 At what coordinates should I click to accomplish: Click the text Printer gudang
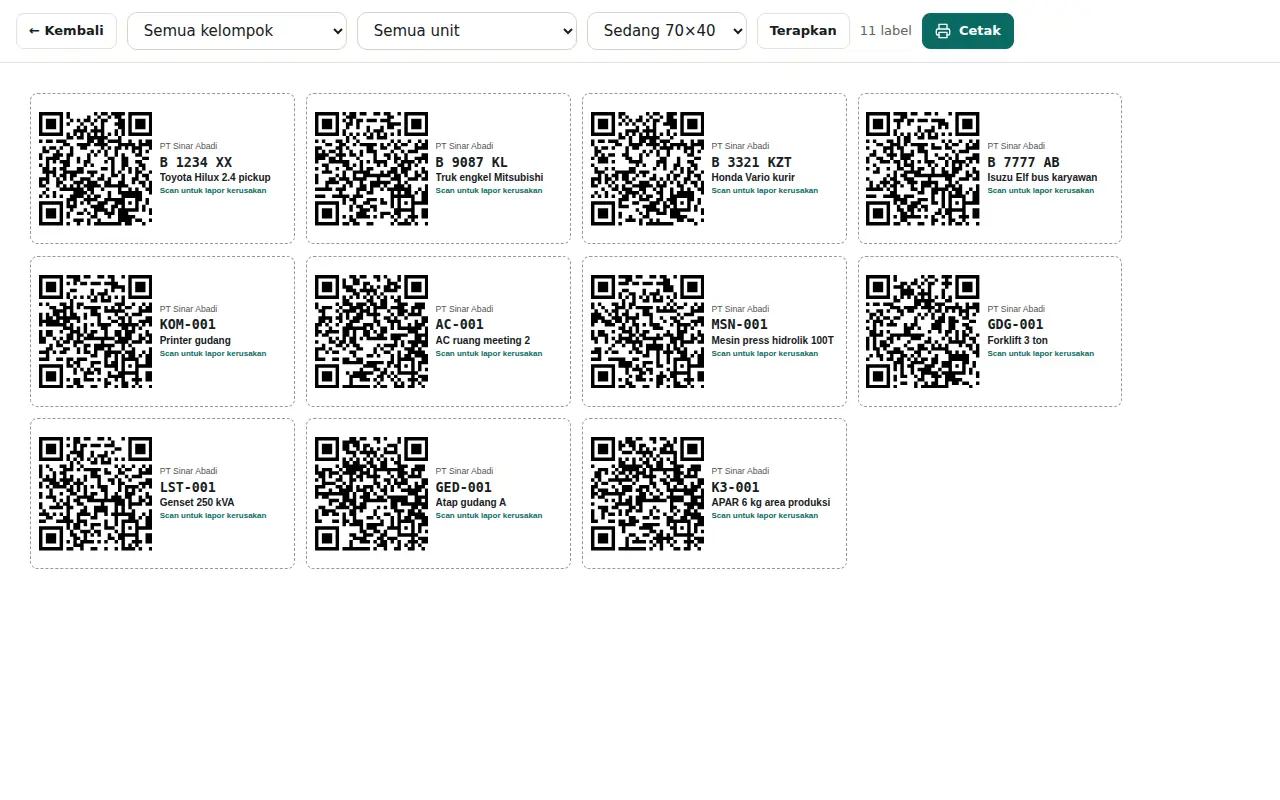195,341
